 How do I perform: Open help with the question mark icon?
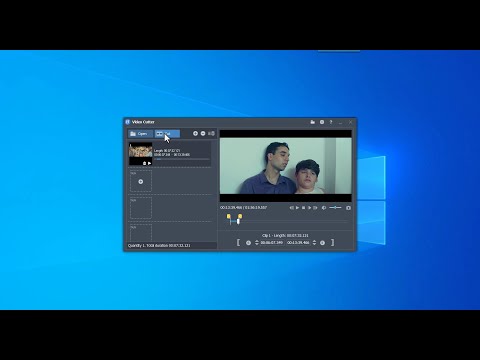click(x=331, y=122)
